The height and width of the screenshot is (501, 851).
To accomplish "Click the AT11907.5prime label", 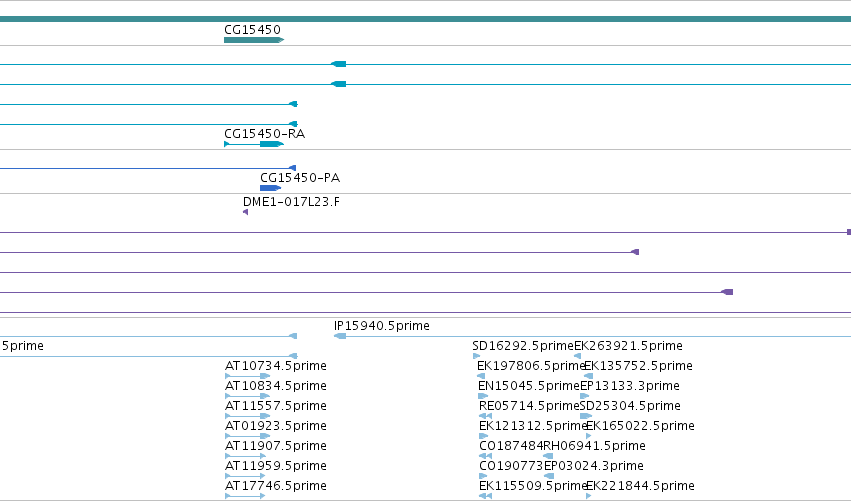I will point(276,446).
